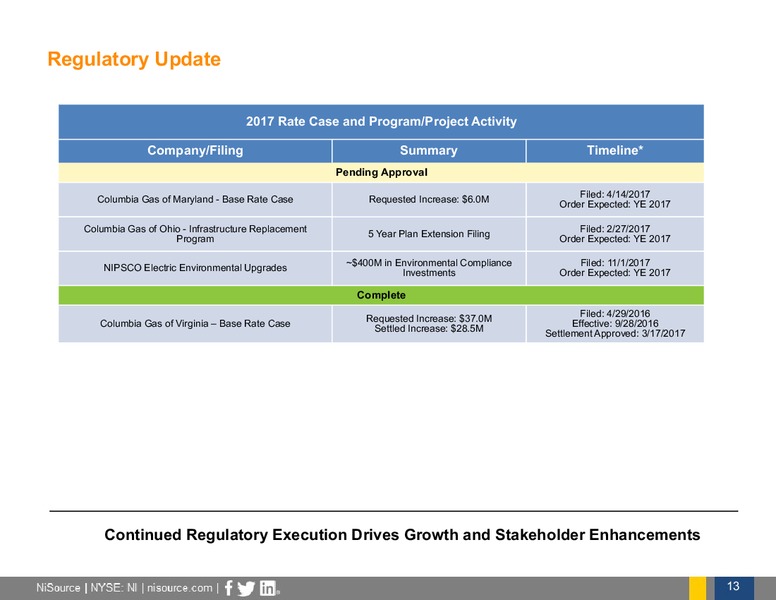This screenshot has width=776, height=600.
Task: Click the 'Filed: 4/14/2017' timeline cell
Action: 615,200
